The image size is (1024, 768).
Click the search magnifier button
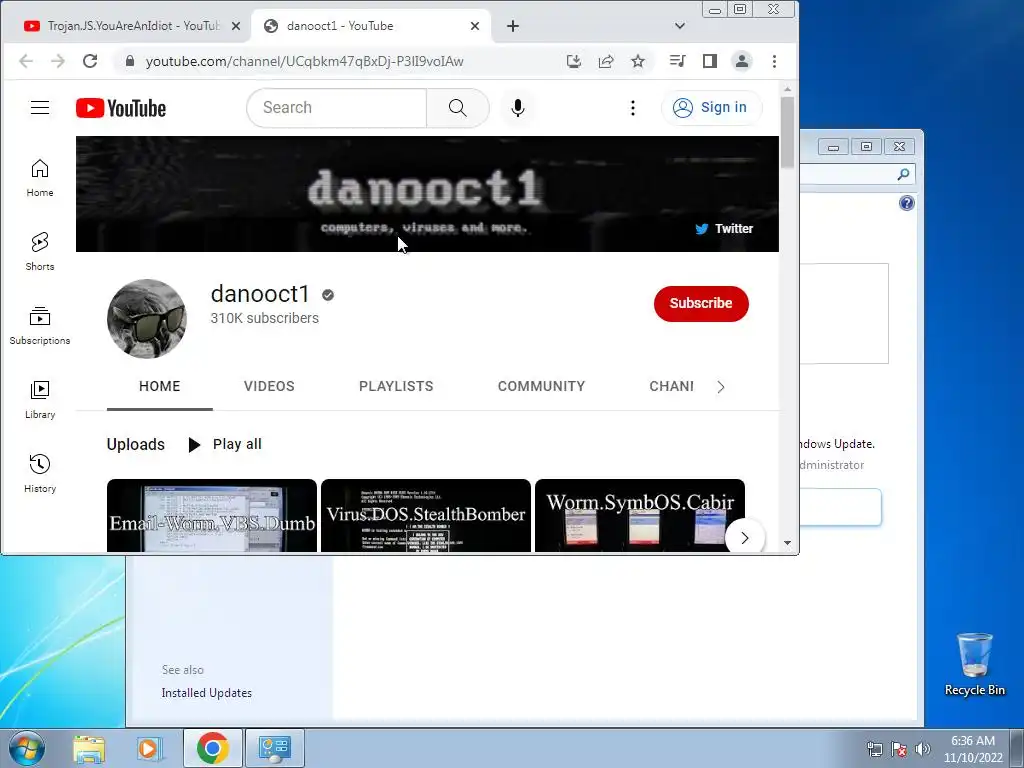[x=458, y=108]
